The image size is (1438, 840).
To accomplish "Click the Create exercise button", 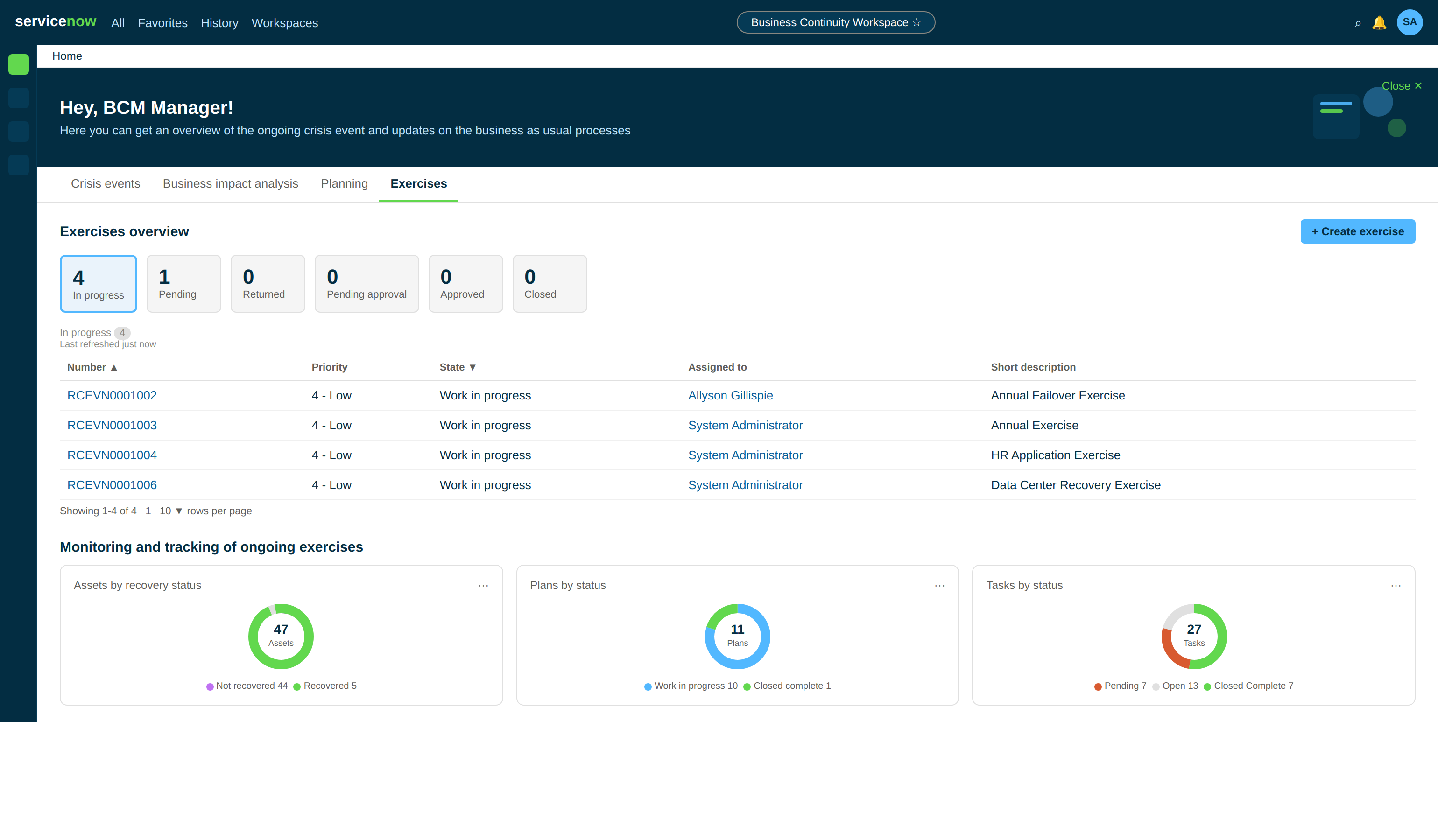I will [x=1358, y=231].
